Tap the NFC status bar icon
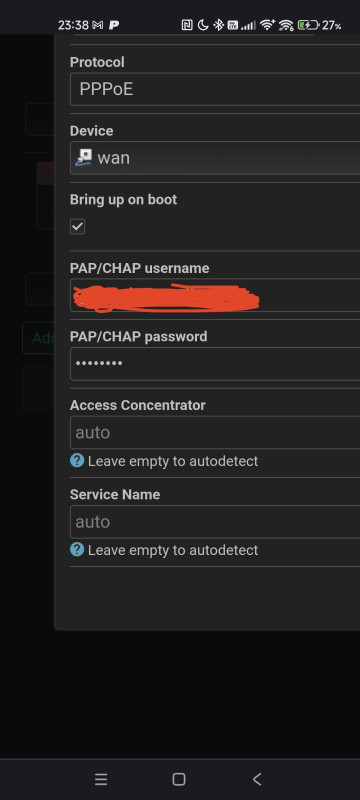360x800 pixels. (187, 24)
